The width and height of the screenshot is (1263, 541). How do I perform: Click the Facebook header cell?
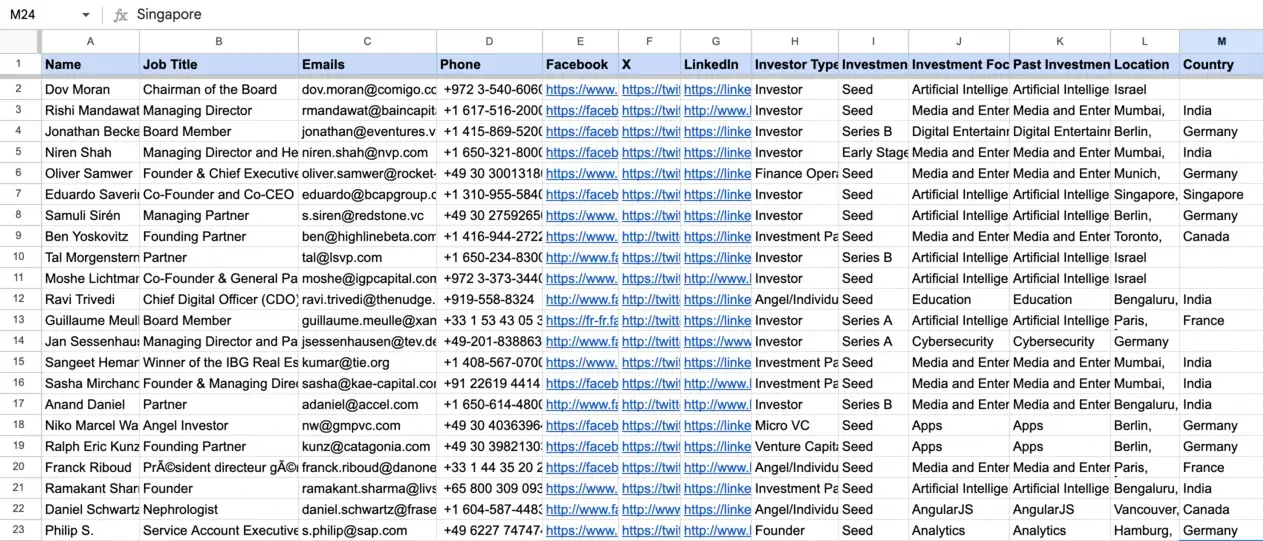pos(580,64)
